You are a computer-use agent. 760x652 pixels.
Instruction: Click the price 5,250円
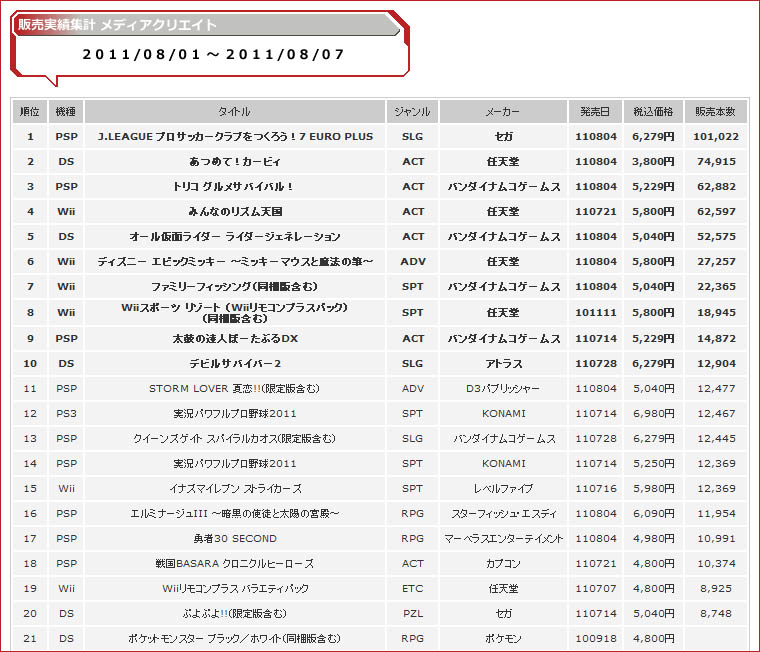click(x=653, y=464)
